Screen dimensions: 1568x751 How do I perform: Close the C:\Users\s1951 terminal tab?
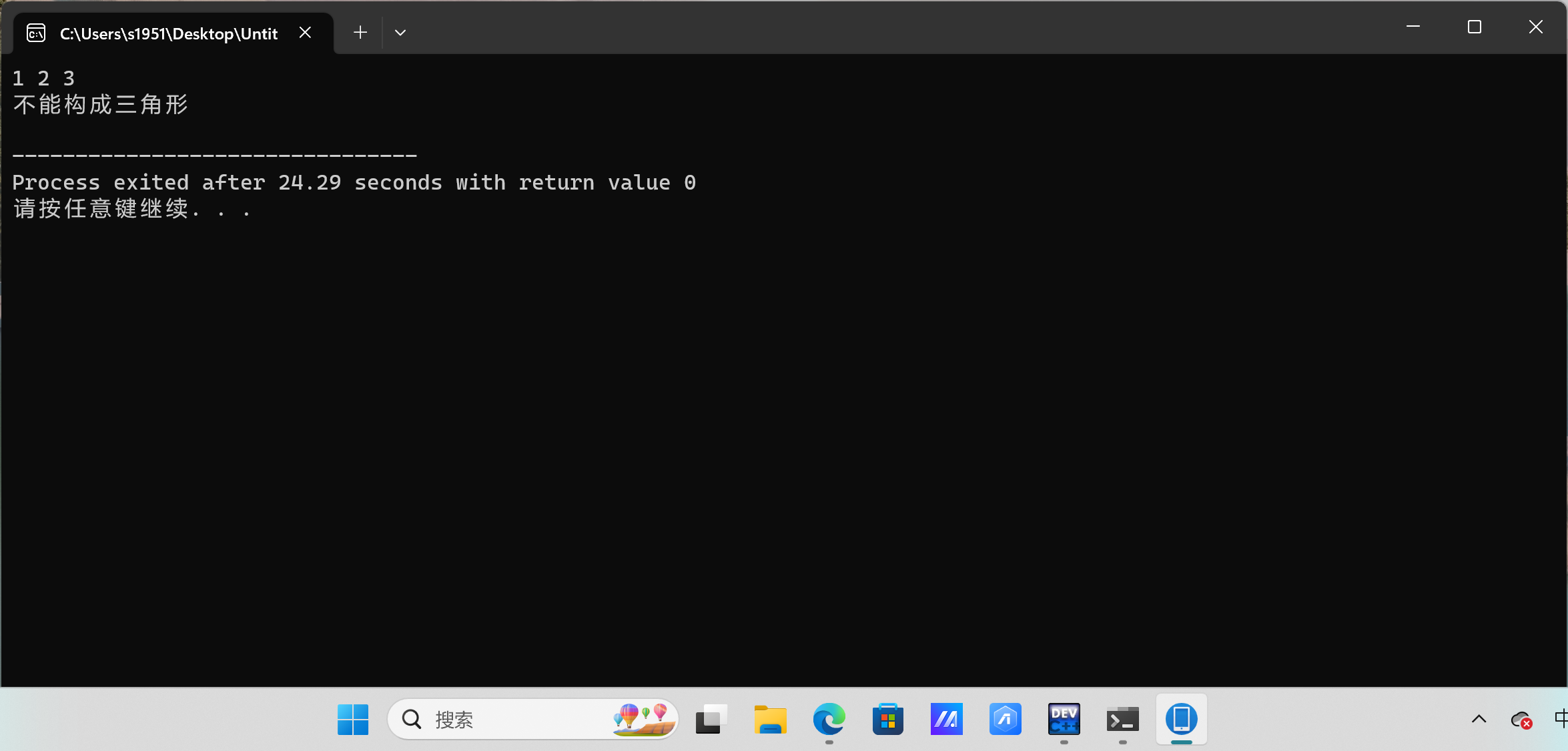click(x=306, y=32)
